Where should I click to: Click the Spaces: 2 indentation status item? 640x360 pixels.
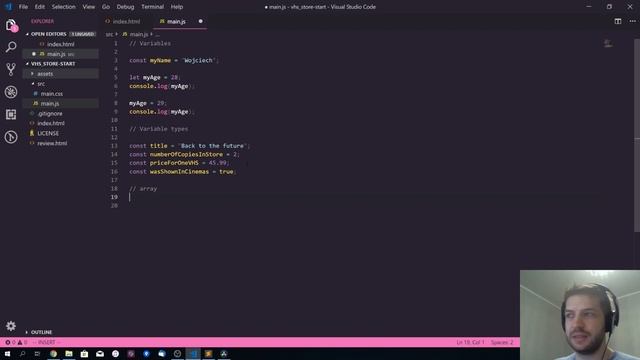coord(502,342)
